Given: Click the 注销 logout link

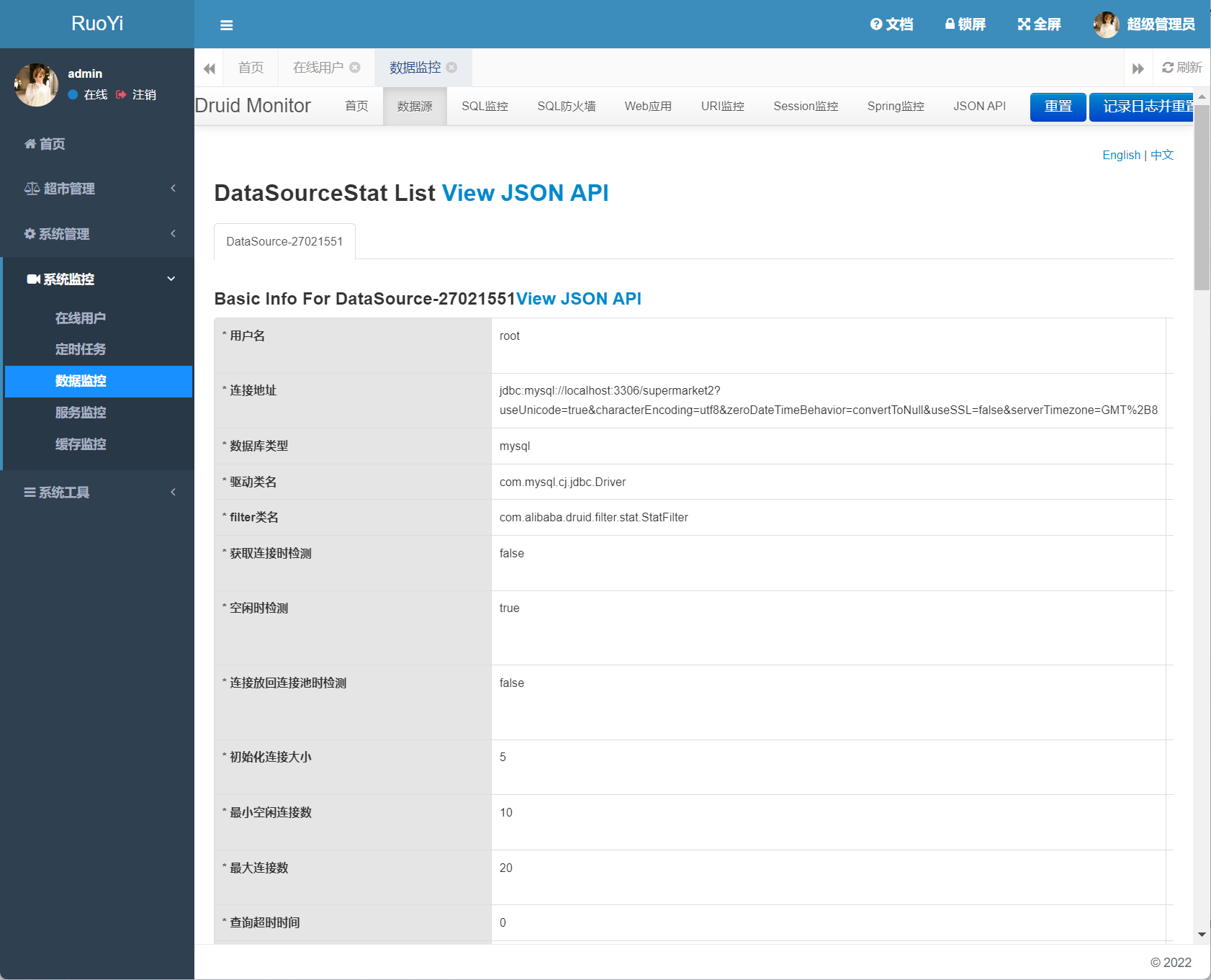Looking at the screenshot, I should [136, 95].
